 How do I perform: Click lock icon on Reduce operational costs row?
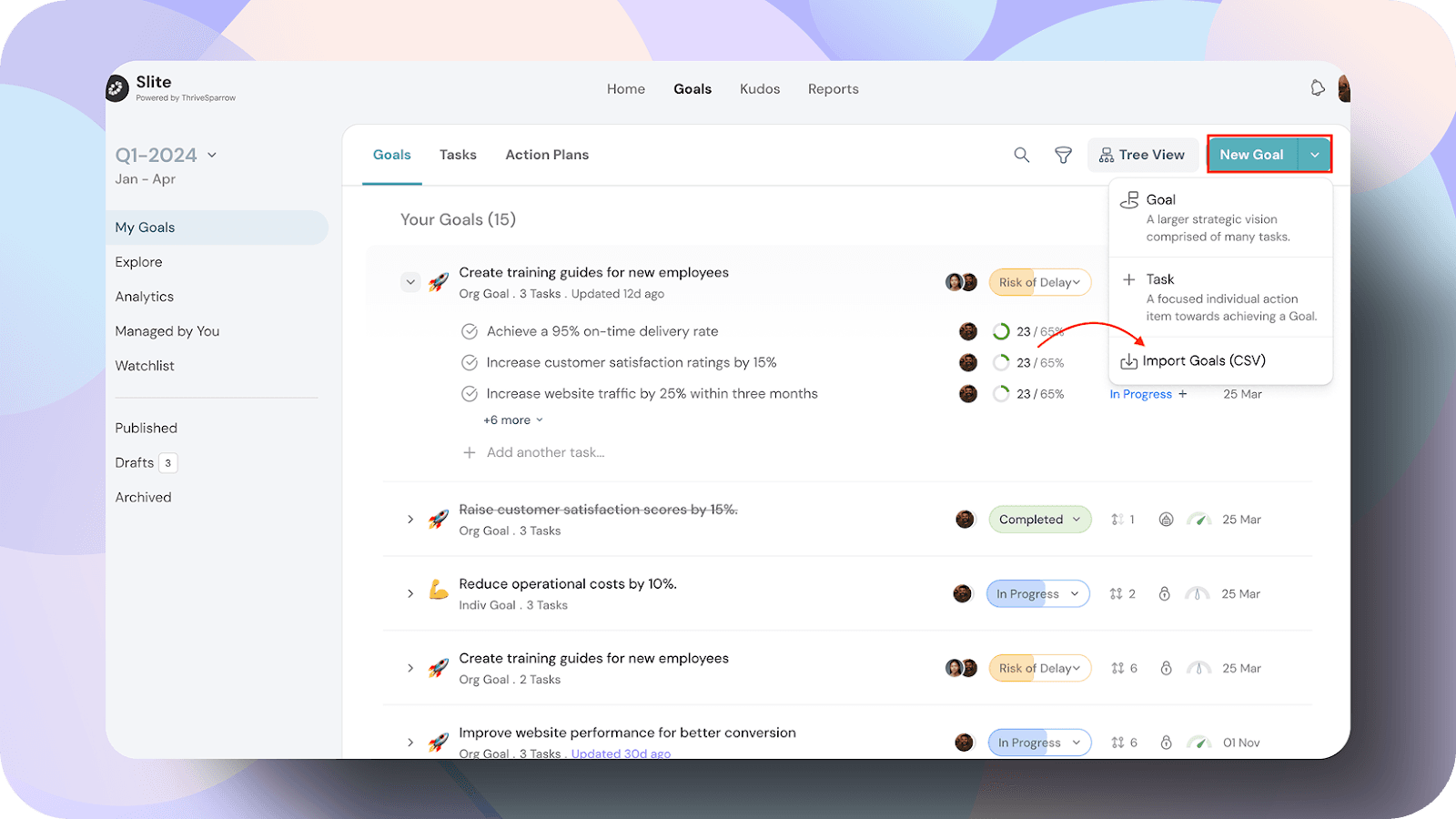point(1164,594)
